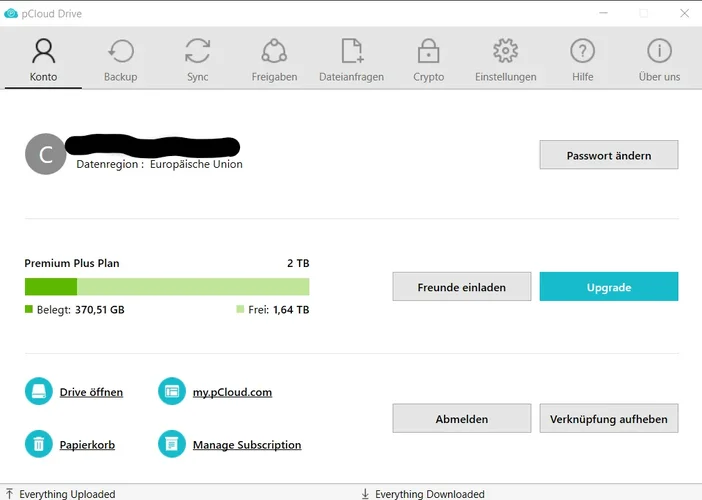702x500 pixels.
Task: Open the Einstellungen gear icon
Action: (505, 51)
